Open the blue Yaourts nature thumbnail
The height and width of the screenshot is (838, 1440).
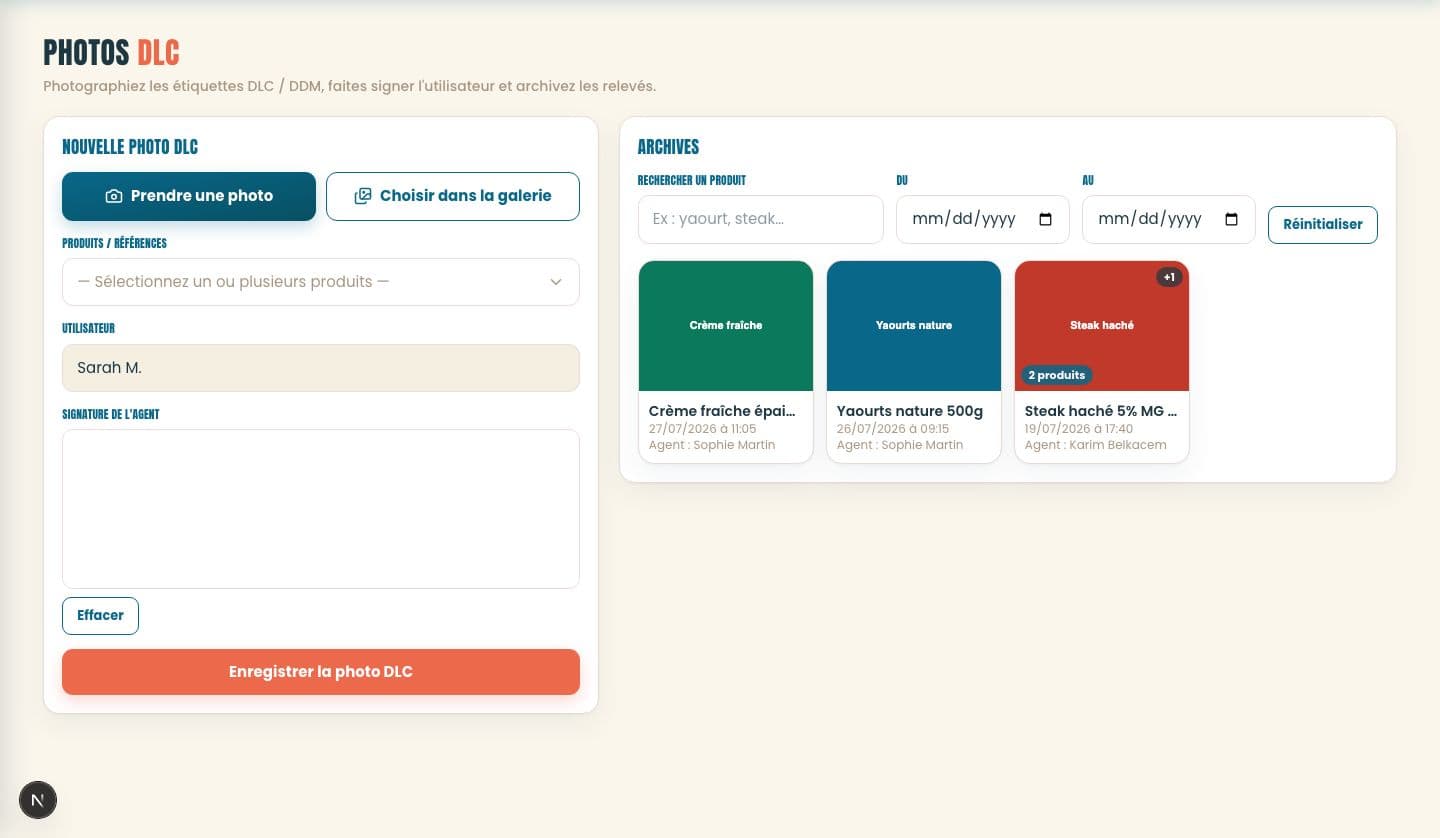tap(914, 326)
